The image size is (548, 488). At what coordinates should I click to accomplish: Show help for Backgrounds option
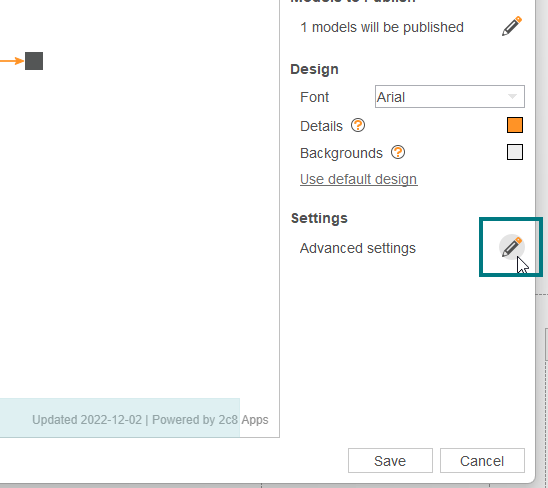tap(398, 152)
